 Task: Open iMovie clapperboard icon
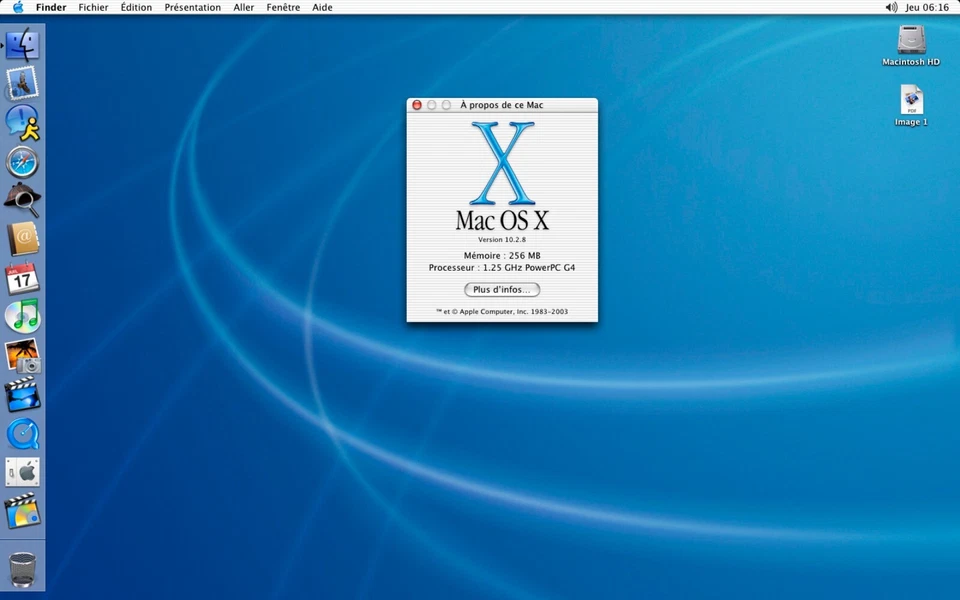point(22,395)
